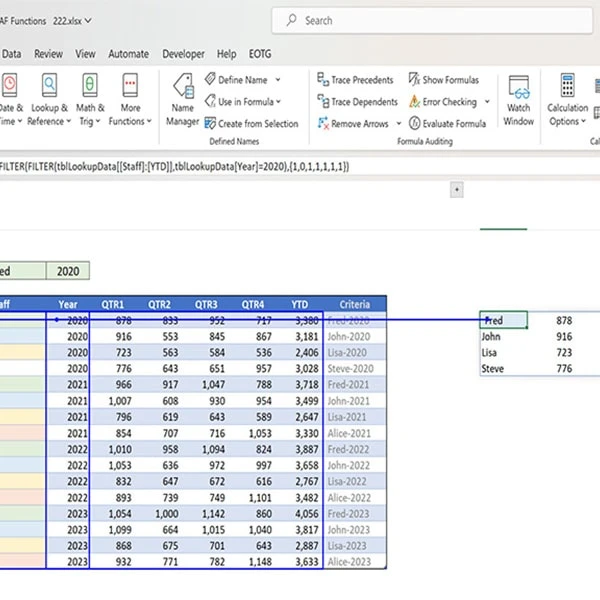Click the Watch Window icon
Screen dimensions: 600x600
click(x=518, y=100)
